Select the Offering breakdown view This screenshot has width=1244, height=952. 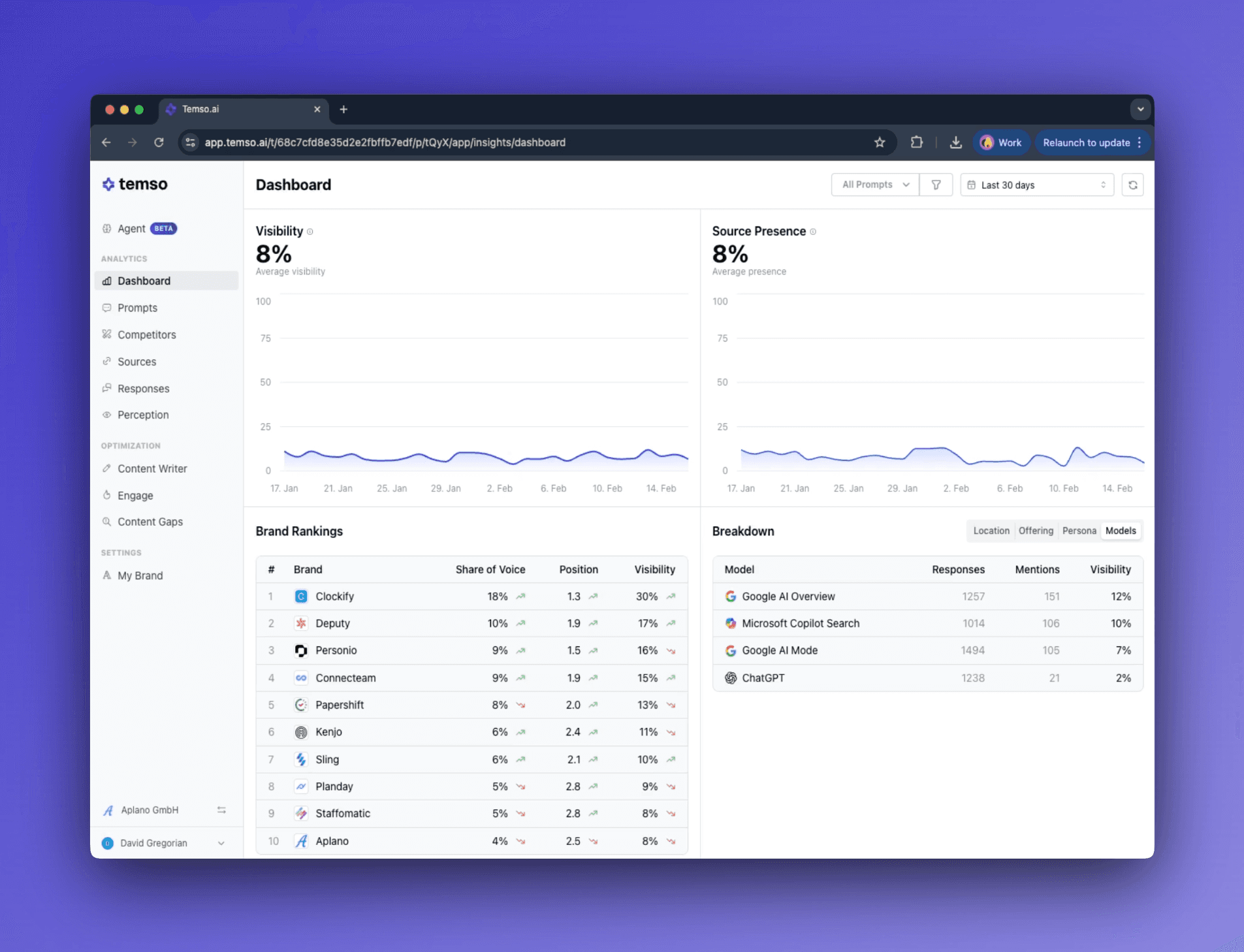pyautogui.click(x=1036, y=531)
